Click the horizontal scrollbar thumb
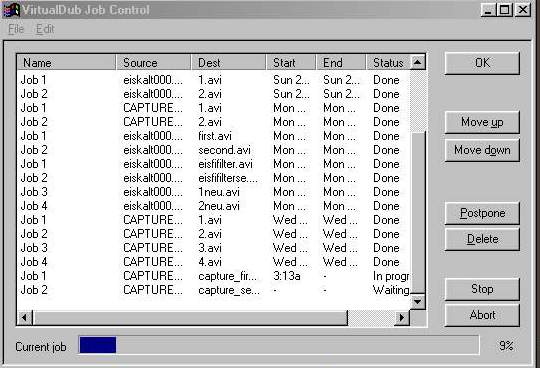540x368 pixels. click(190, 317)
